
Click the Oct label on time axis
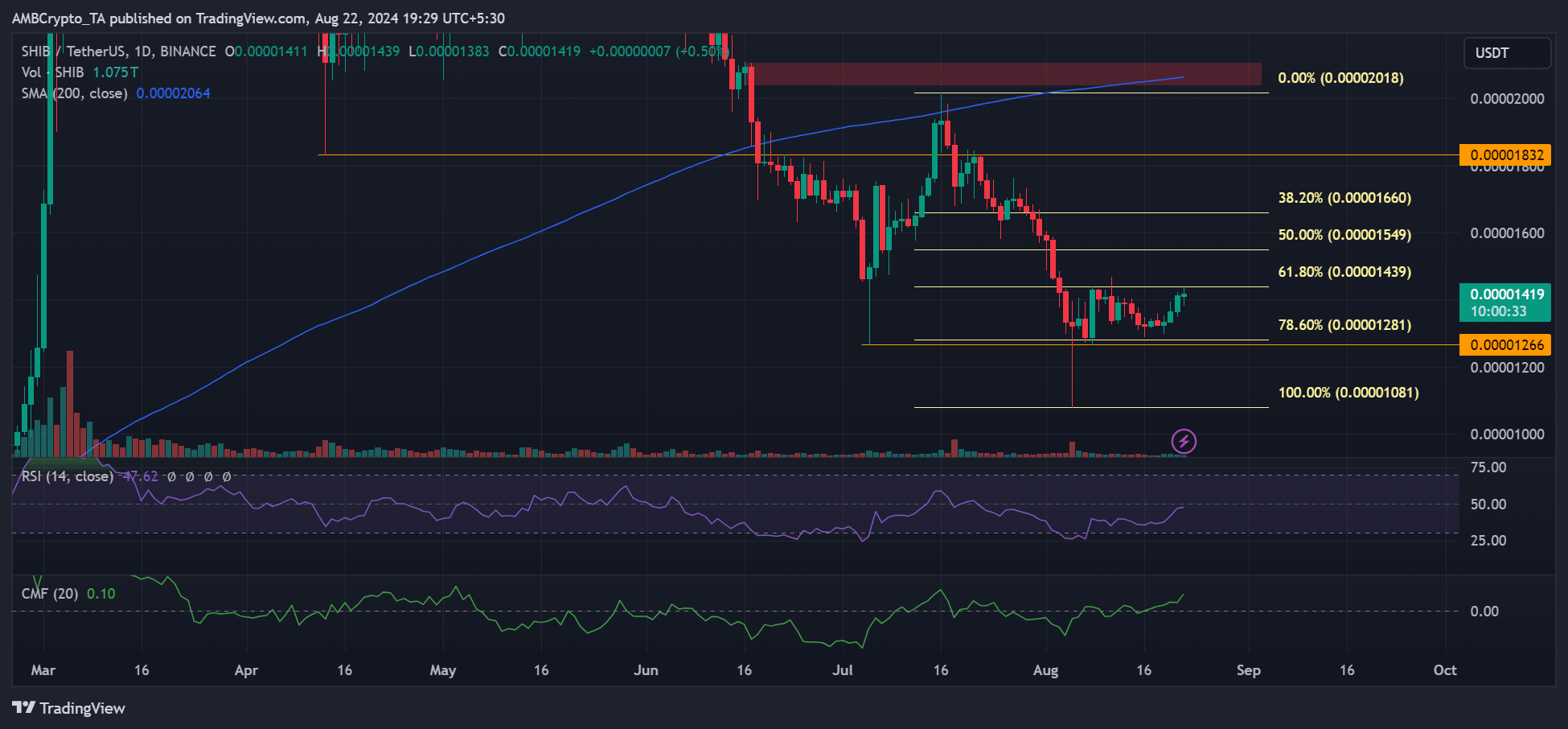click(x=1445, y=670)
